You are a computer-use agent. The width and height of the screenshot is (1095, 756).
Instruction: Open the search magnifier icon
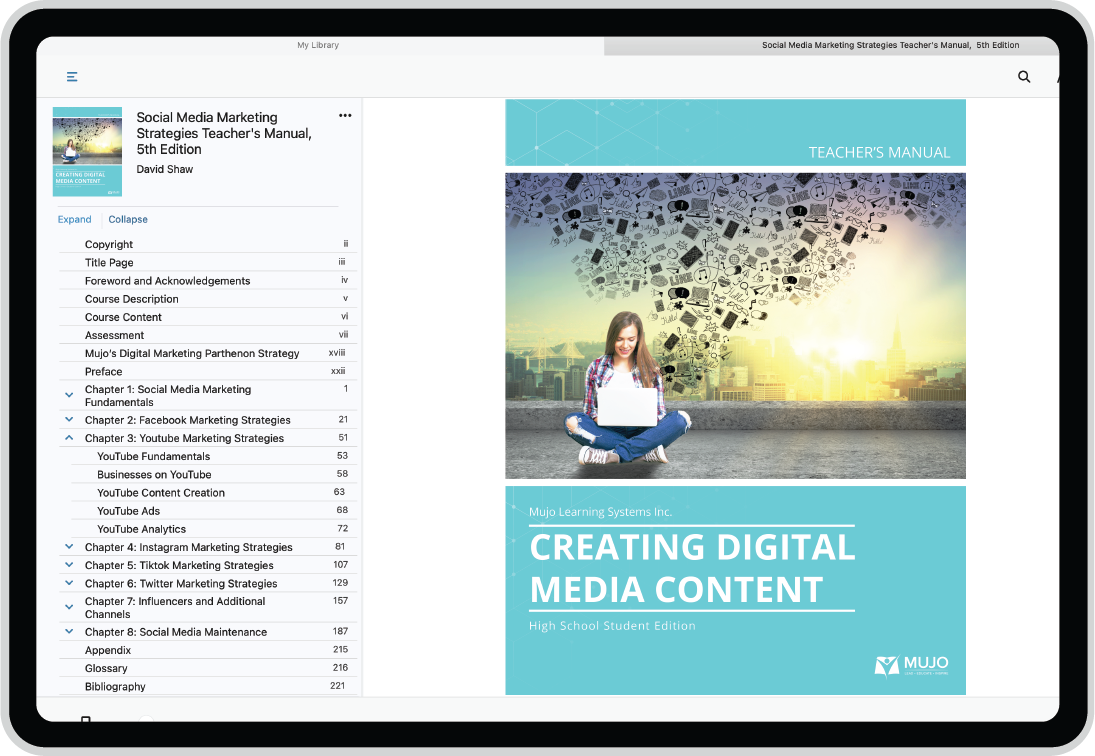(x=1024, y=77)
